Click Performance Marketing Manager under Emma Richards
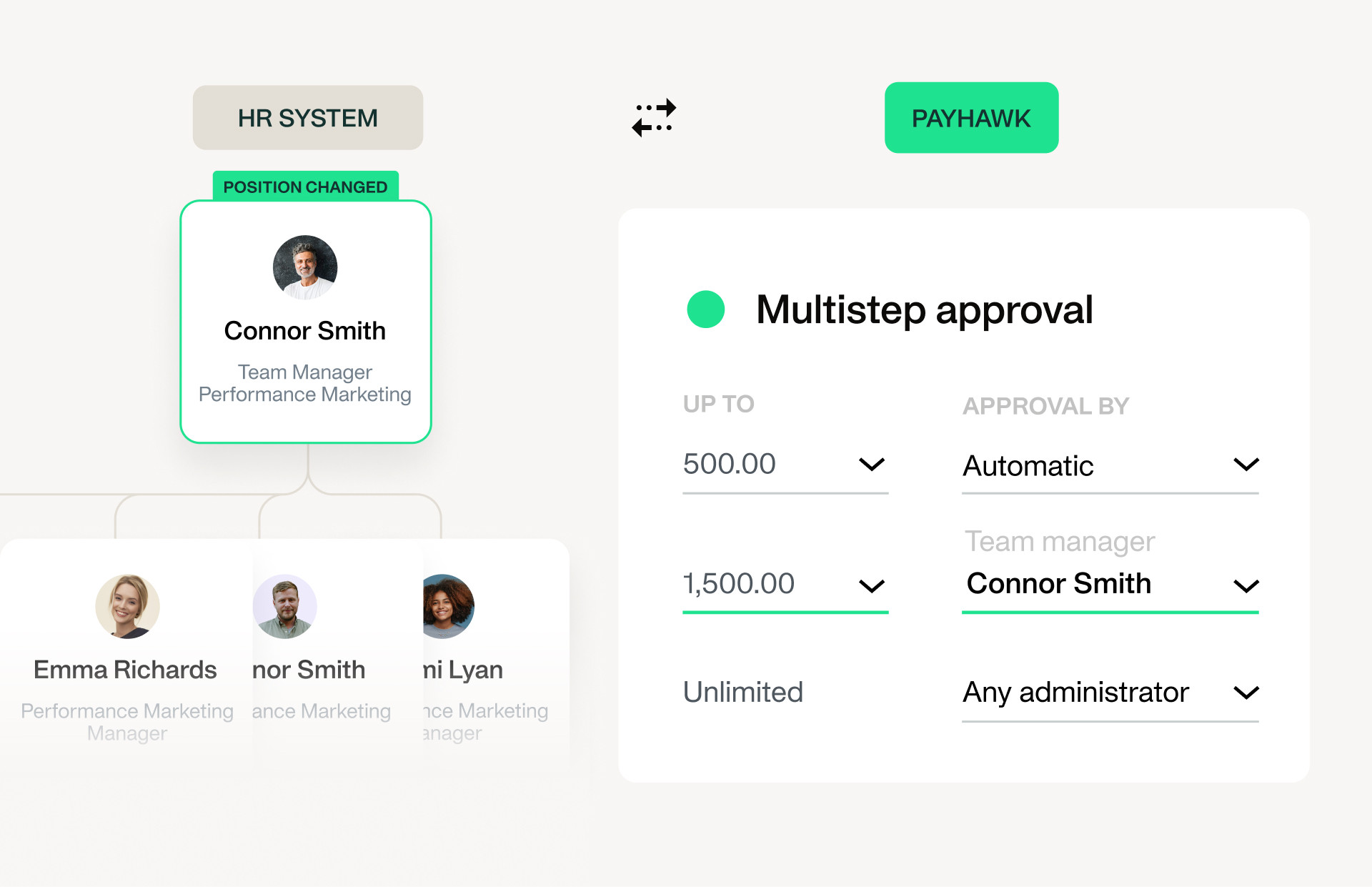 click(127, 722)
